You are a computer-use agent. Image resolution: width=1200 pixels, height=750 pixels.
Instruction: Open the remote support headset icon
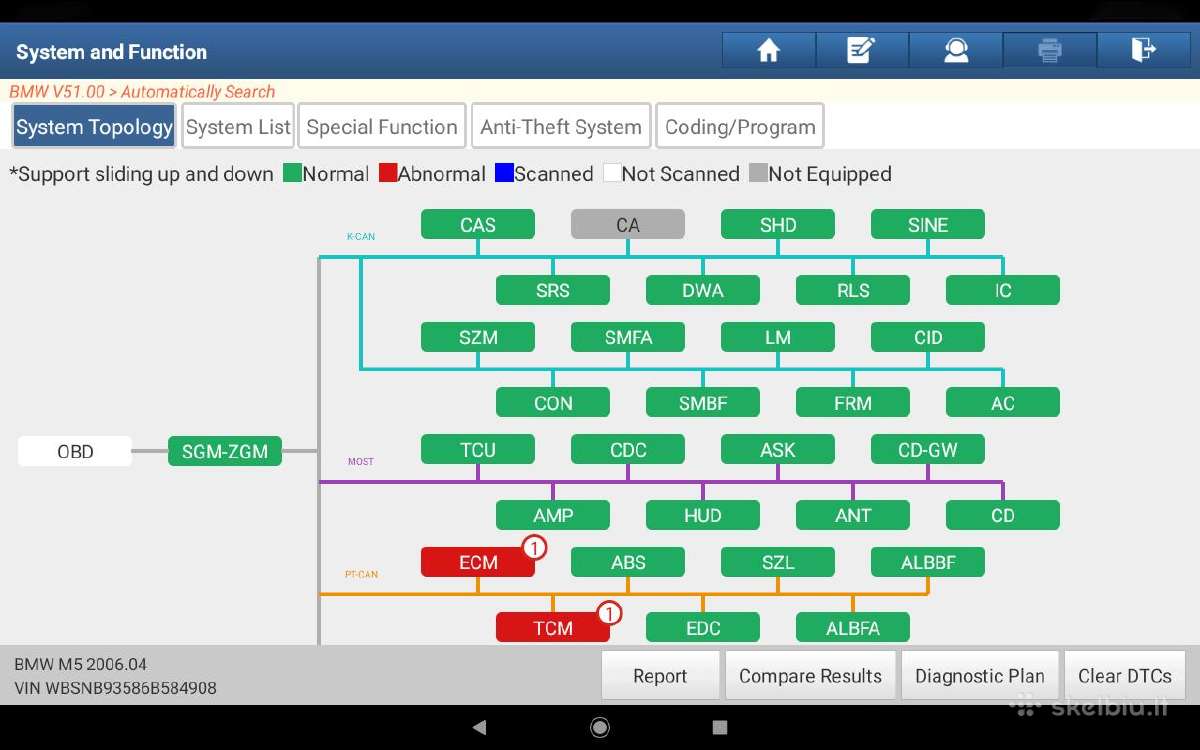tap(955, 50)
